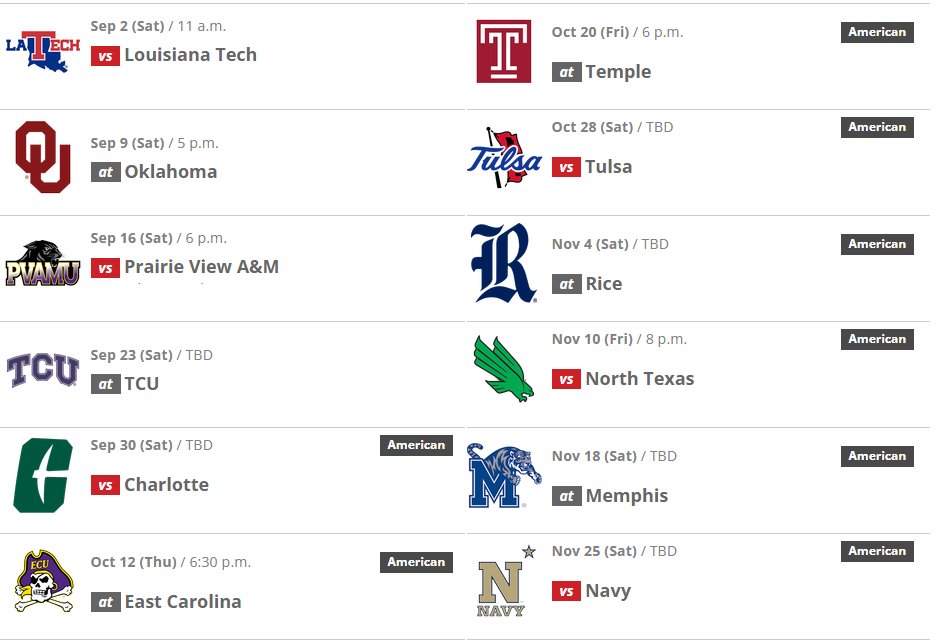The width and height of the screenshot is (946, 640).
Task: Open the Louisiana Tech game link
Action: click(x=191, y=55)
